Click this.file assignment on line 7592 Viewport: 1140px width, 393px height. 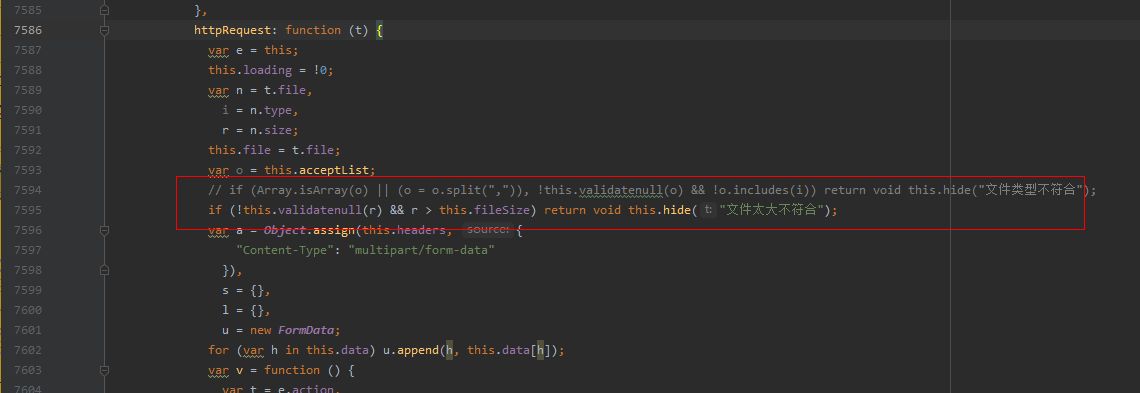(x=275, y=150)
